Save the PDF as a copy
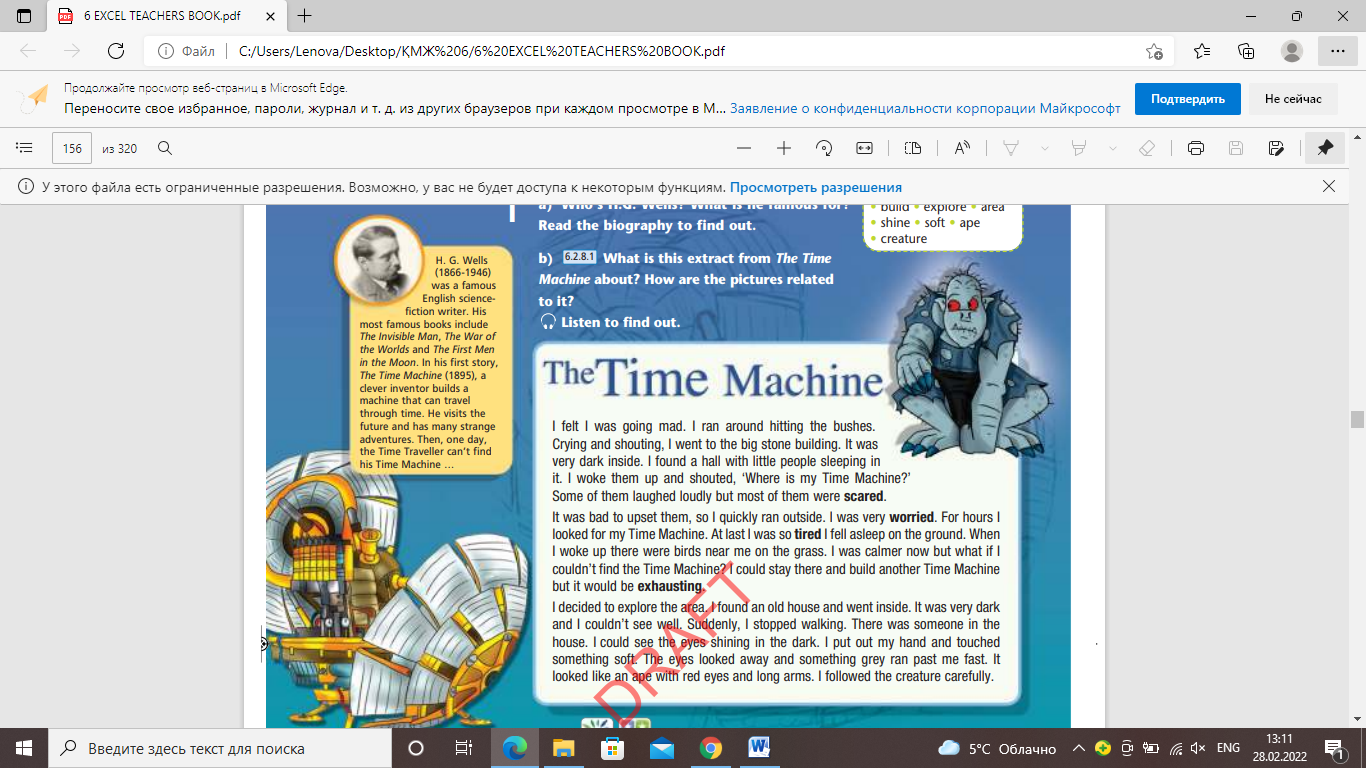 [1276, 148]
